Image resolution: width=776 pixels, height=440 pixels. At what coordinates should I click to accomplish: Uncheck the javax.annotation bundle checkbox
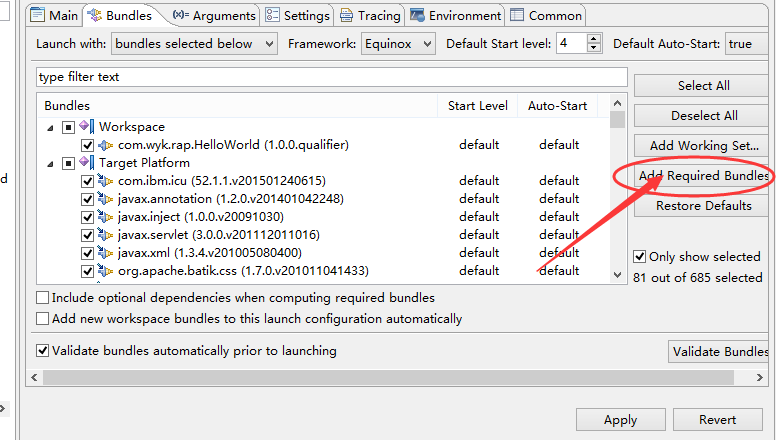click(x=88, y=199)
